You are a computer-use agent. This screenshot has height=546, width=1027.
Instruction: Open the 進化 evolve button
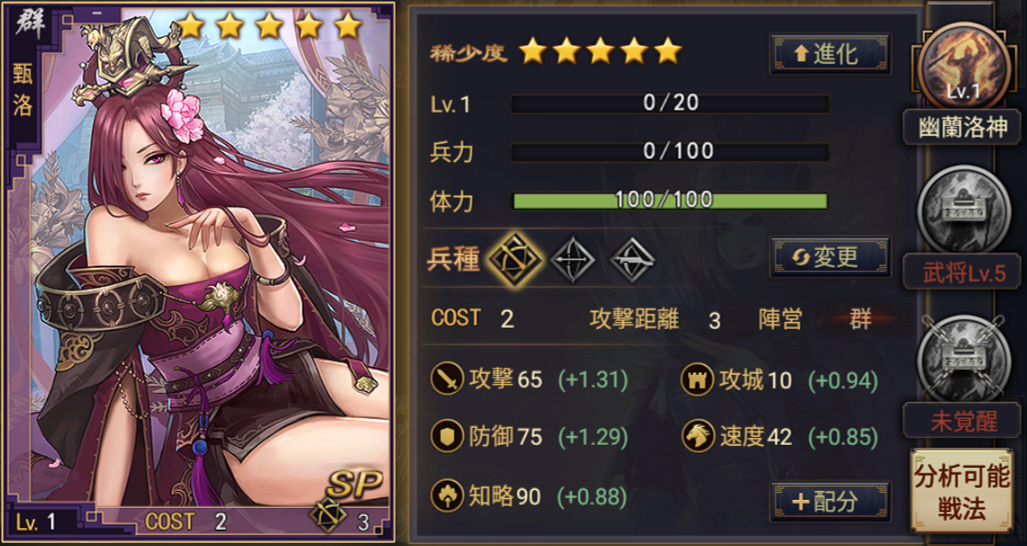831,54
